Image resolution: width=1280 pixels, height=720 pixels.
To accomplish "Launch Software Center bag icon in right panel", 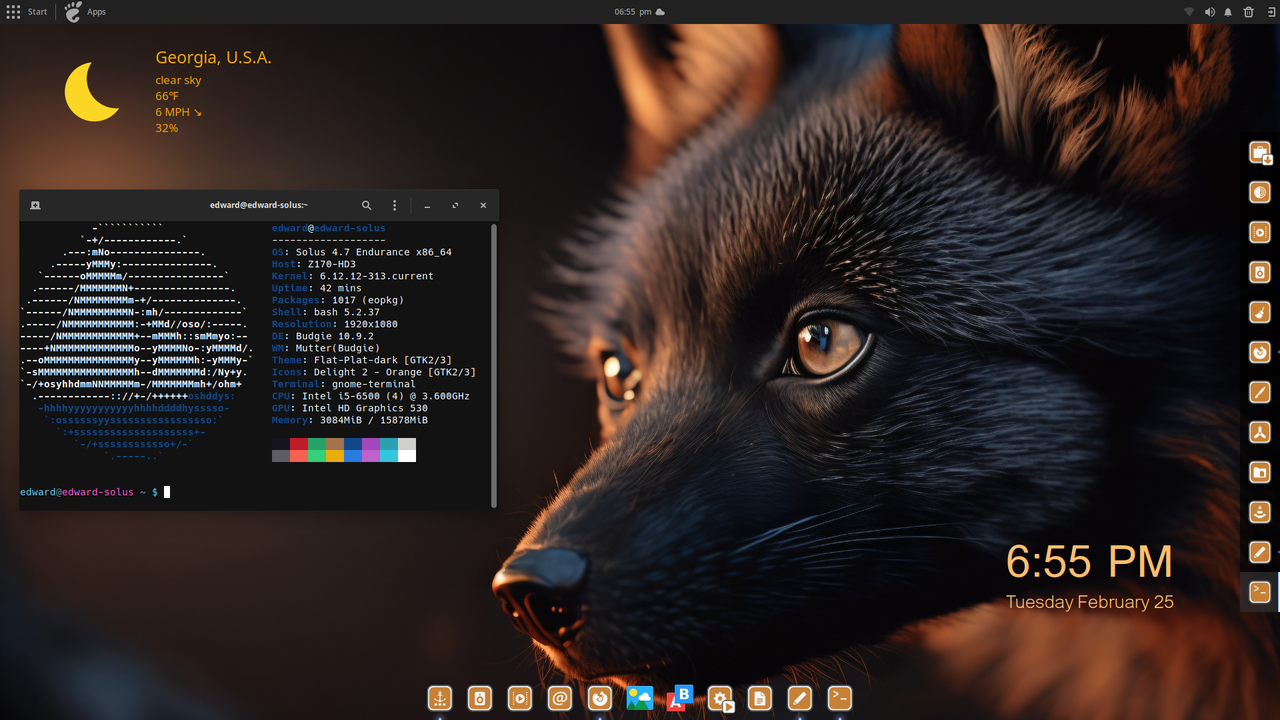I will point(1260,153).
